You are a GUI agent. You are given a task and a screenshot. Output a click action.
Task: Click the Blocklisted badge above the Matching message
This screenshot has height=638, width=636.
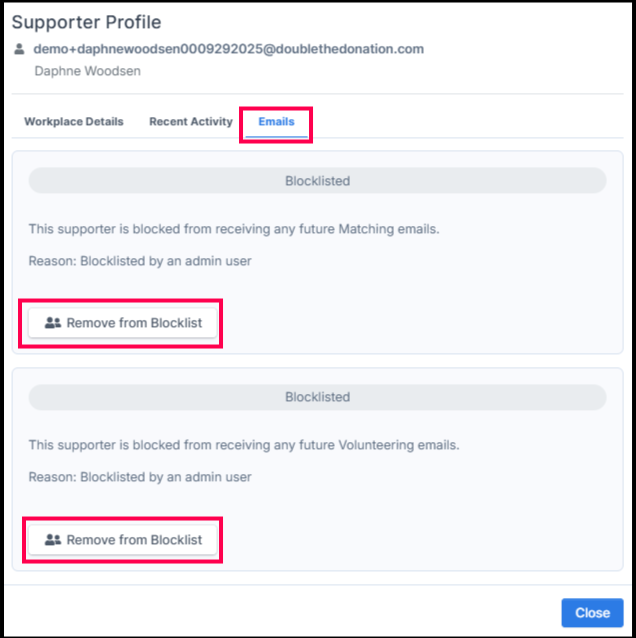point(317,181)
